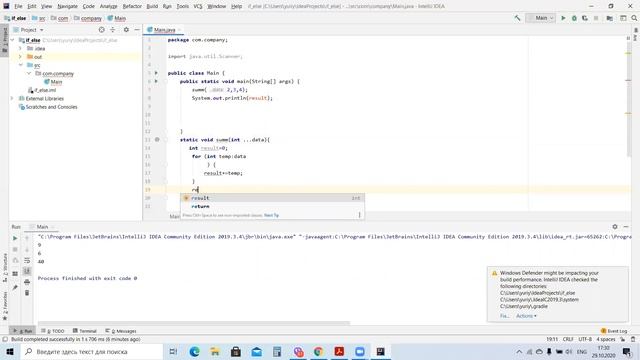Viewport: 640px width, 360px height.
Task: Click the locate/scroll-from-source target icon in Project panel
Action: tap(102, 30)
